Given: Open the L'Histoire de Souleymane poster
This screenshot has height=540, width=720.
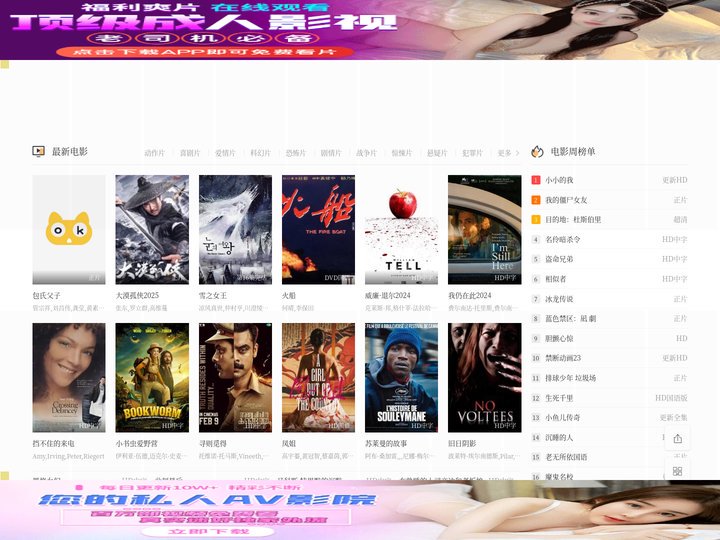Looking at the screenshot, I should [401, 377].
